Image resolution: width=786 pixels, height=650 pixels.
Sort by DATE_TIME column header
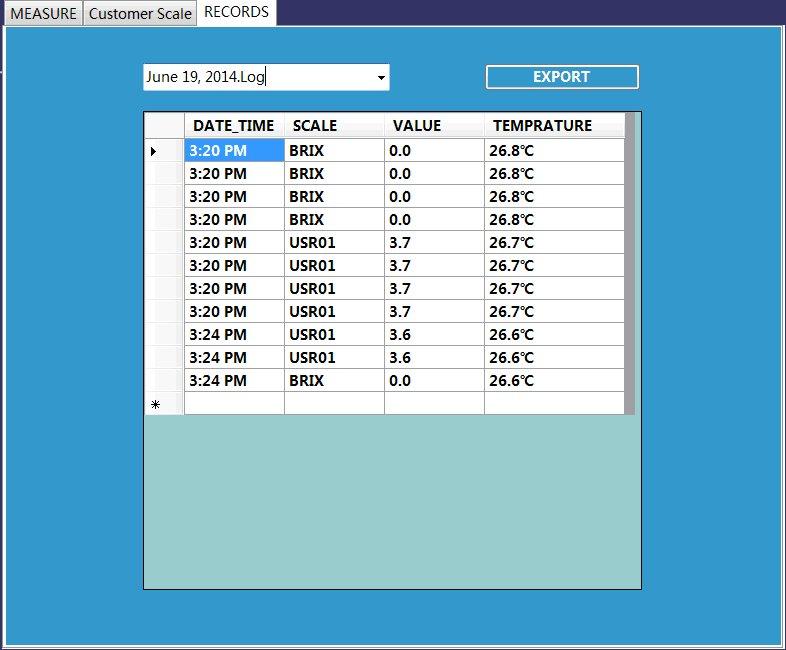pos(234,126)
